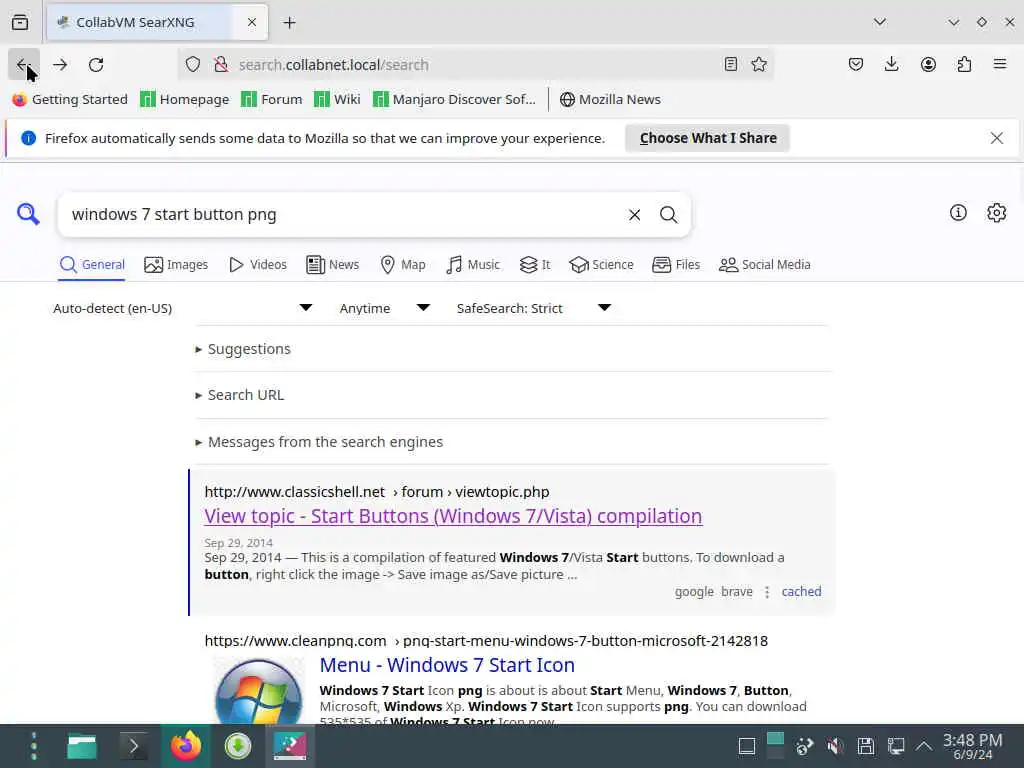Open the audio volume tray icon

click(835, 746)
